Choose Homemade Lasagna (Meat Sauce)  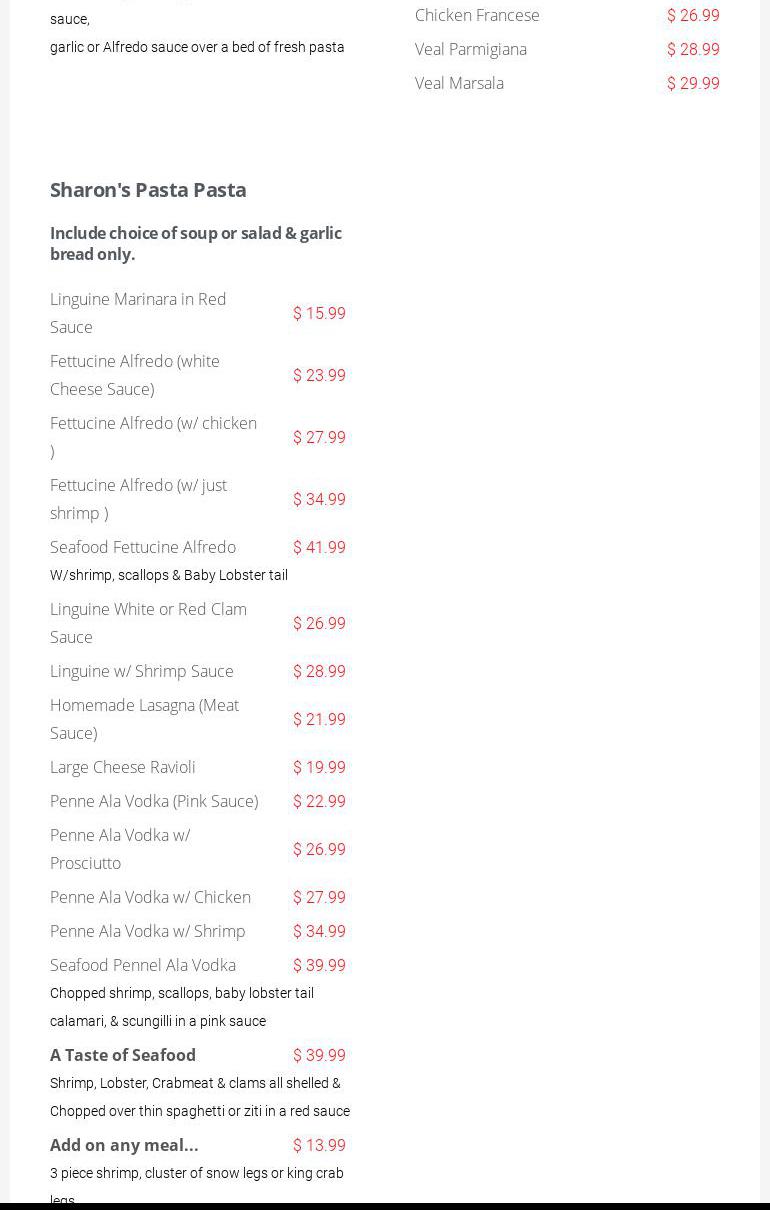click(x=144, y=718)
